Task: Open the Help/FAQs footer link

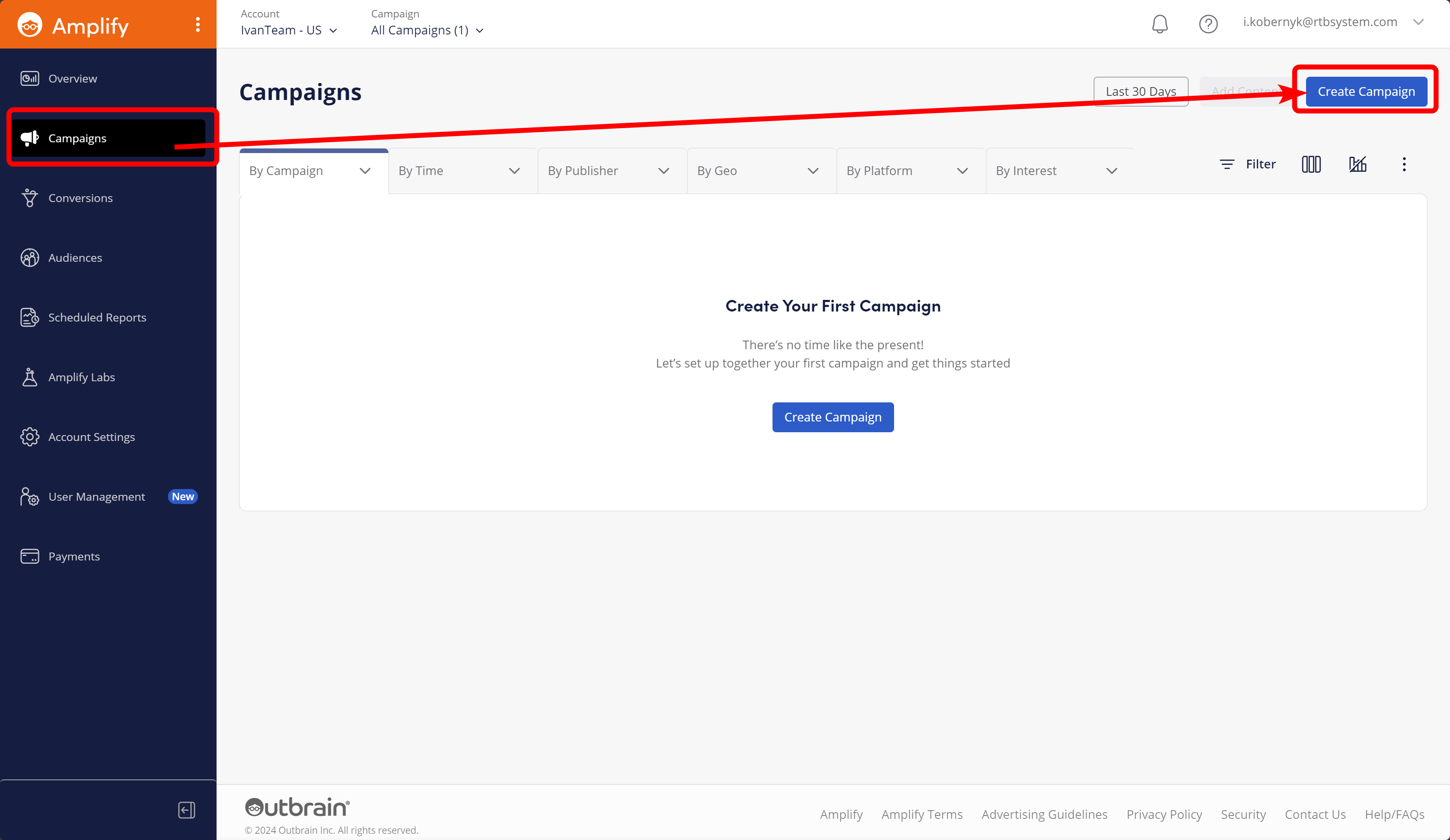Action: (1395, 814)
